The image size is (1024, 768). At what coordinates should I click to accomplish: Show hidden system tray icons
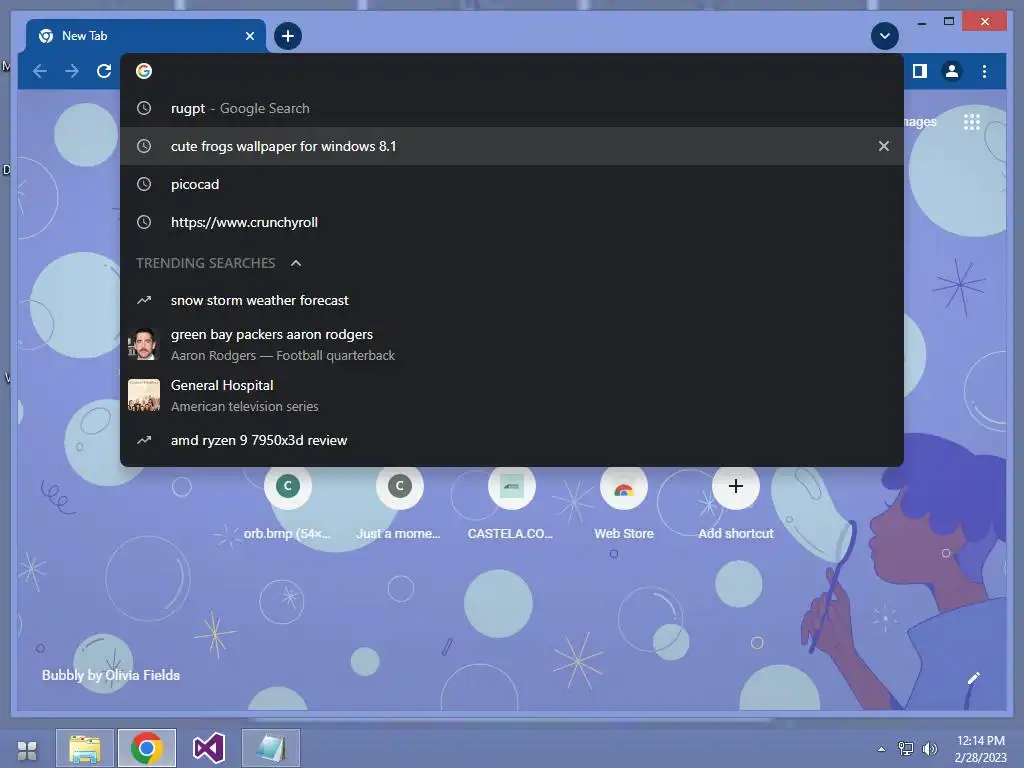881,749
